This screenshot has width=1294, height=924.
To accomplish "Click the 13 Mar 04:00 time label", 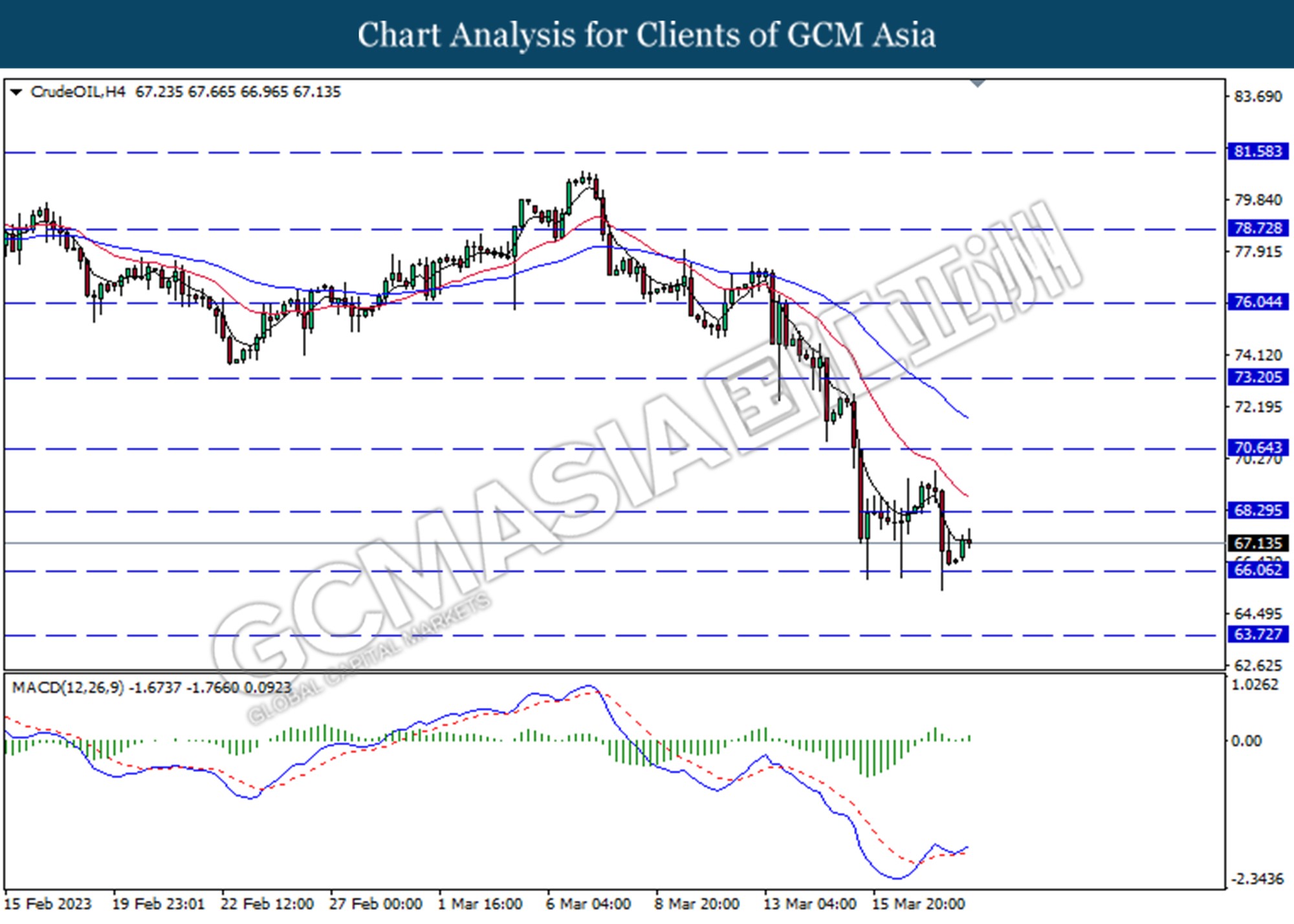I will (x=809, y=905).
